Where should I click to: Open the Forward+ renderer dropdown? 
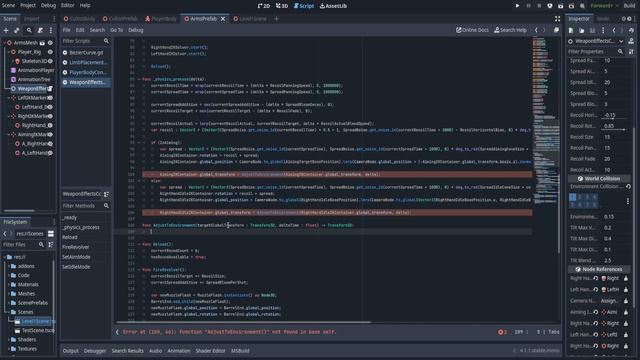click(604, 6)
